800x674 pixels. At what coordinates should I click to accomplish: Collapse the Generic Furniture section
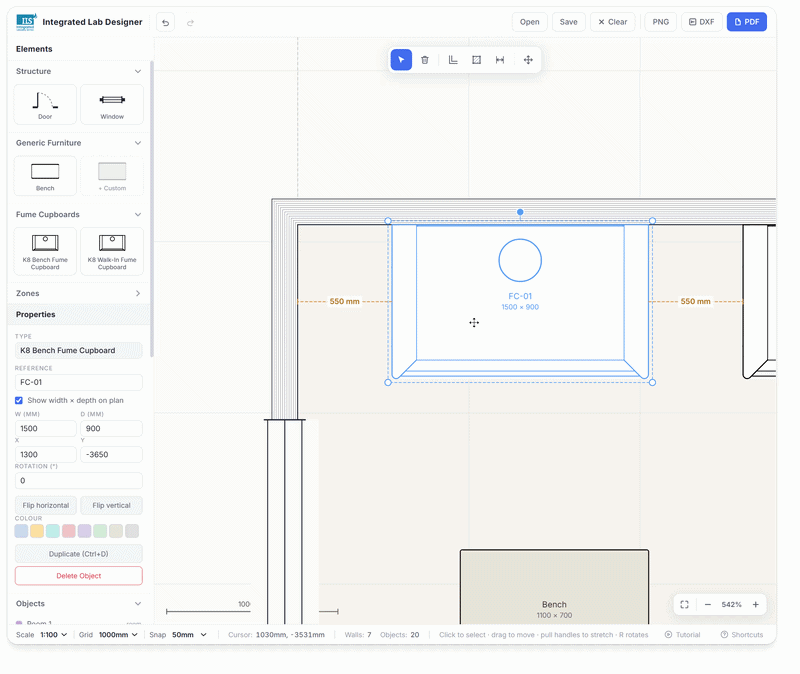coord(138,143)
